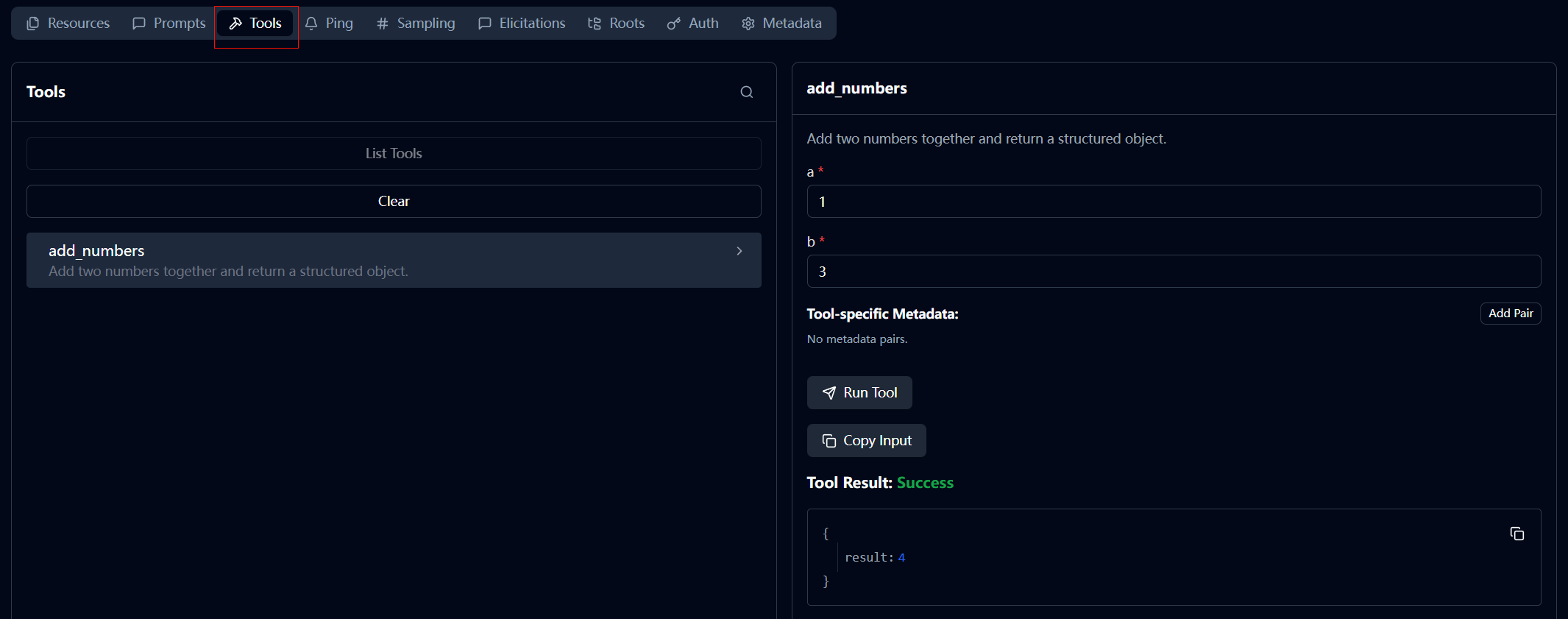Click the Copy Input button

point(866,441)
